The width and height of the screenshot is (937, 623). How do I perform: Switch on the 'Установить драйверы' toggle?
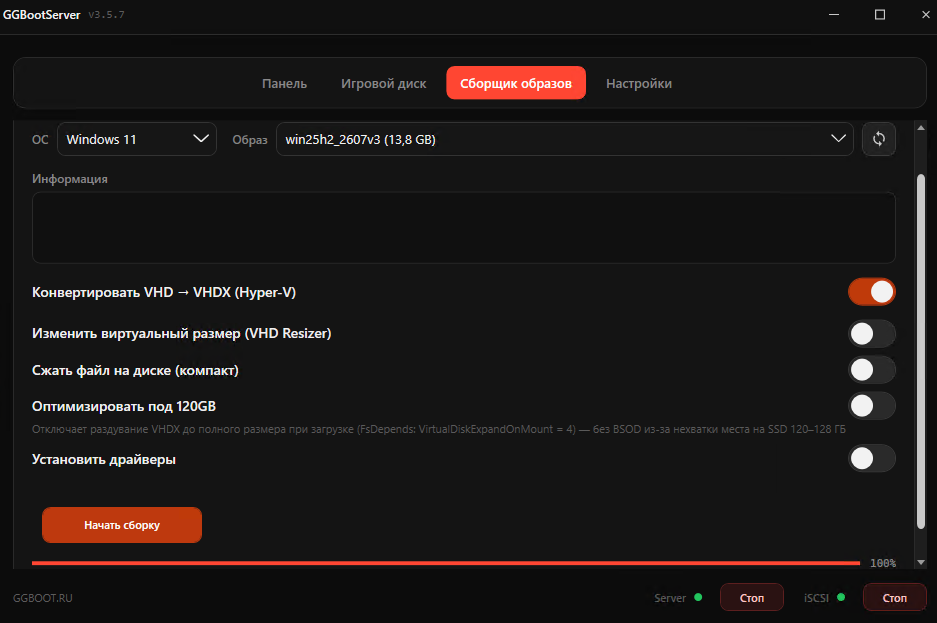pos(871,459)
